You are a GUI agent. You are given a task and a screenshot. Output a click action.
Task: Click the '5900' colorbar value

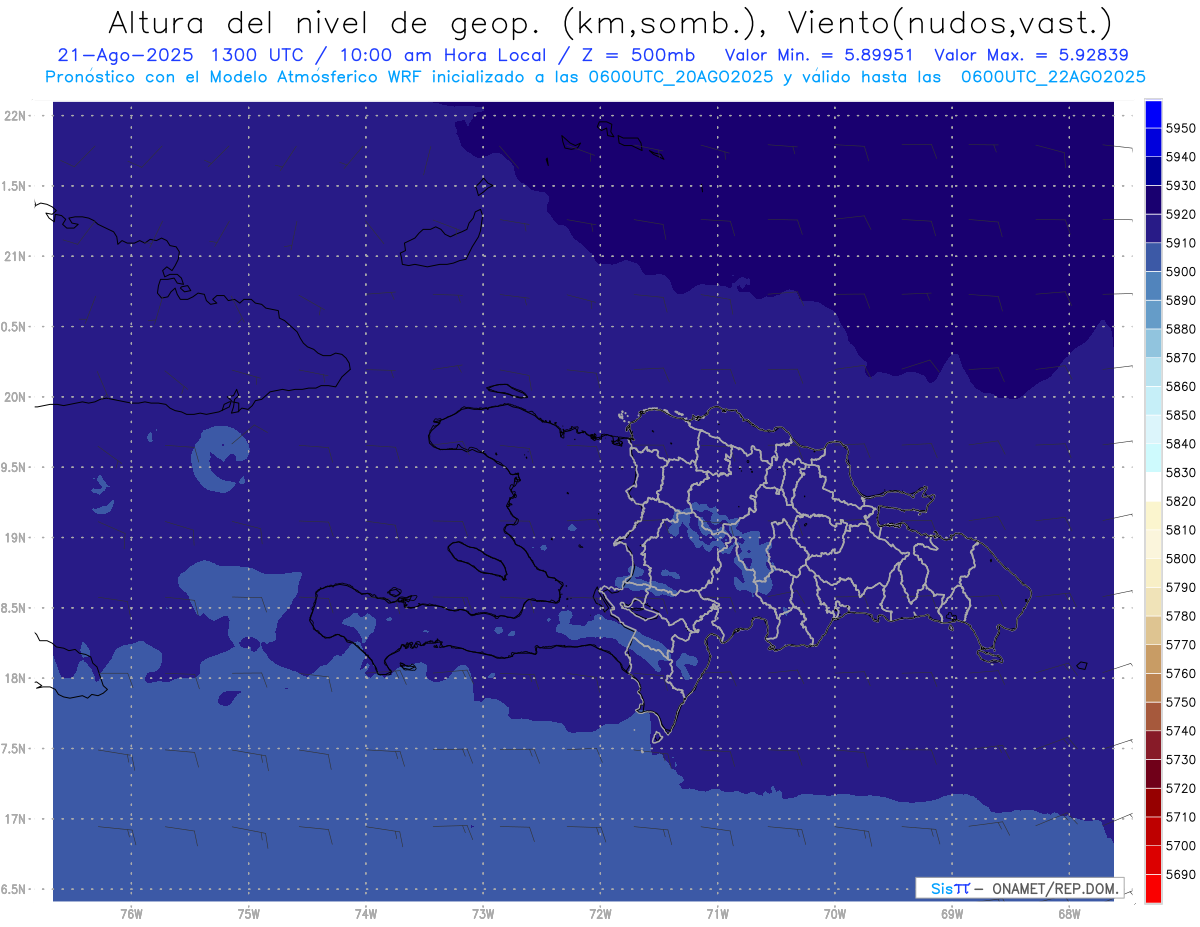1181,271
